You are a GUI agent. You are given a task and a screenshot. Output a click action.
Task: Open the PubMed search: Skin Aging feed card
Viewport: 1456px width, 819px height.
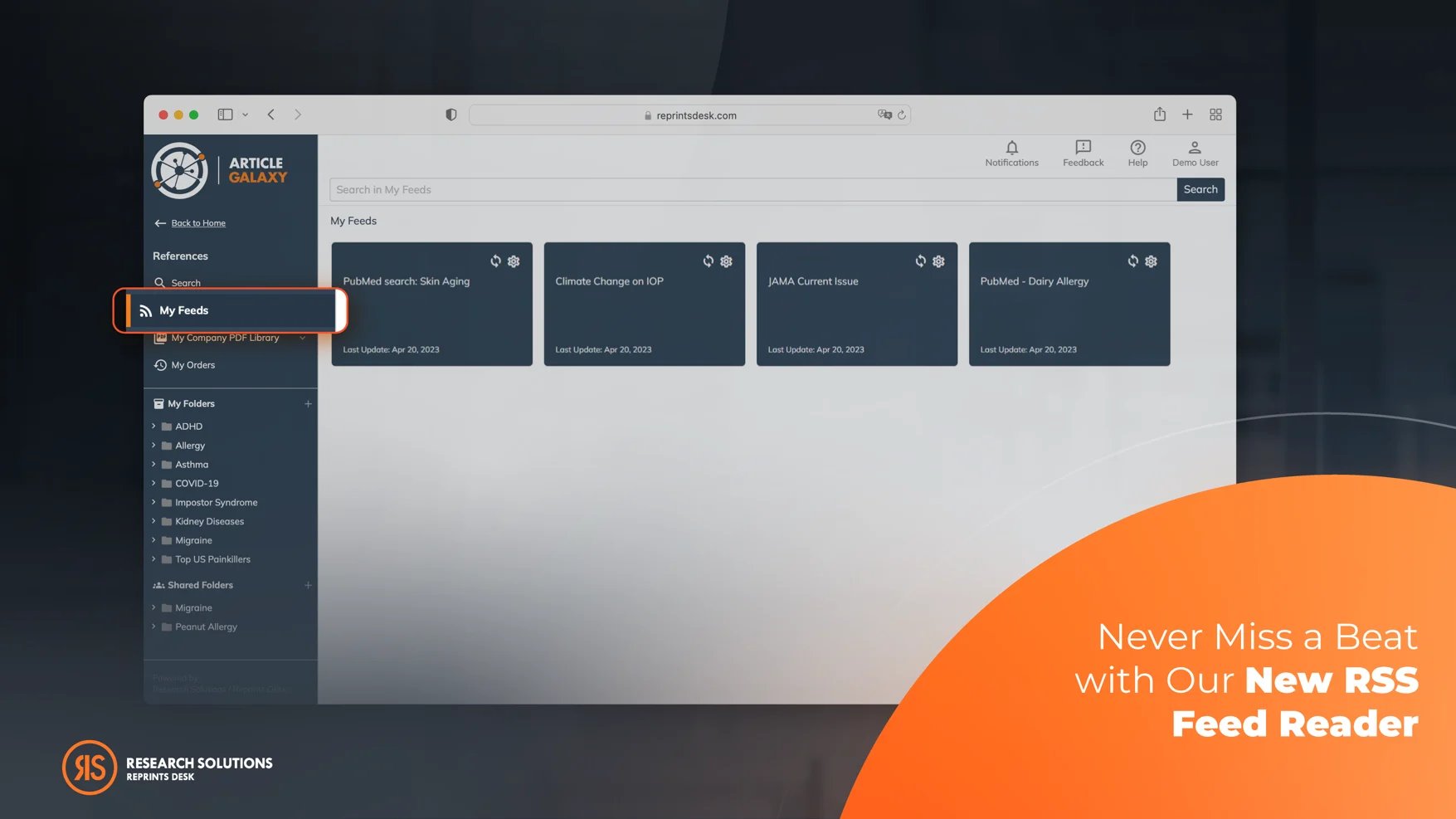coord(432,304)
